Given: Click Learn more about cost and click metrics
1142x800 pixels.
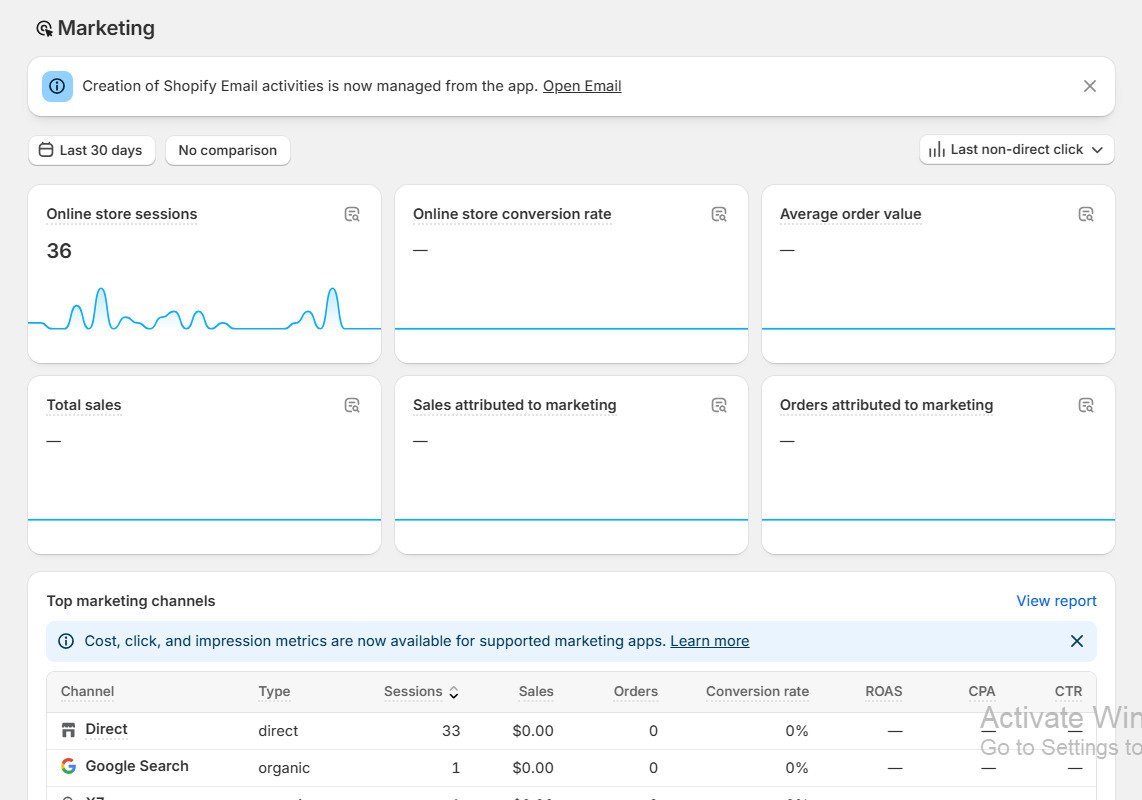Looking at the screenshot, I should [709, 641].
